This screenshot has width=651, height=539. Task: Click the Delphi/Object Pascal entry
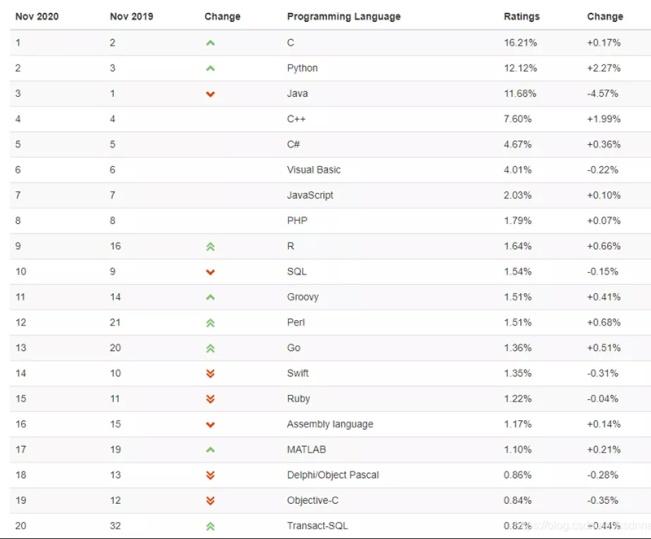coord(333,475)
